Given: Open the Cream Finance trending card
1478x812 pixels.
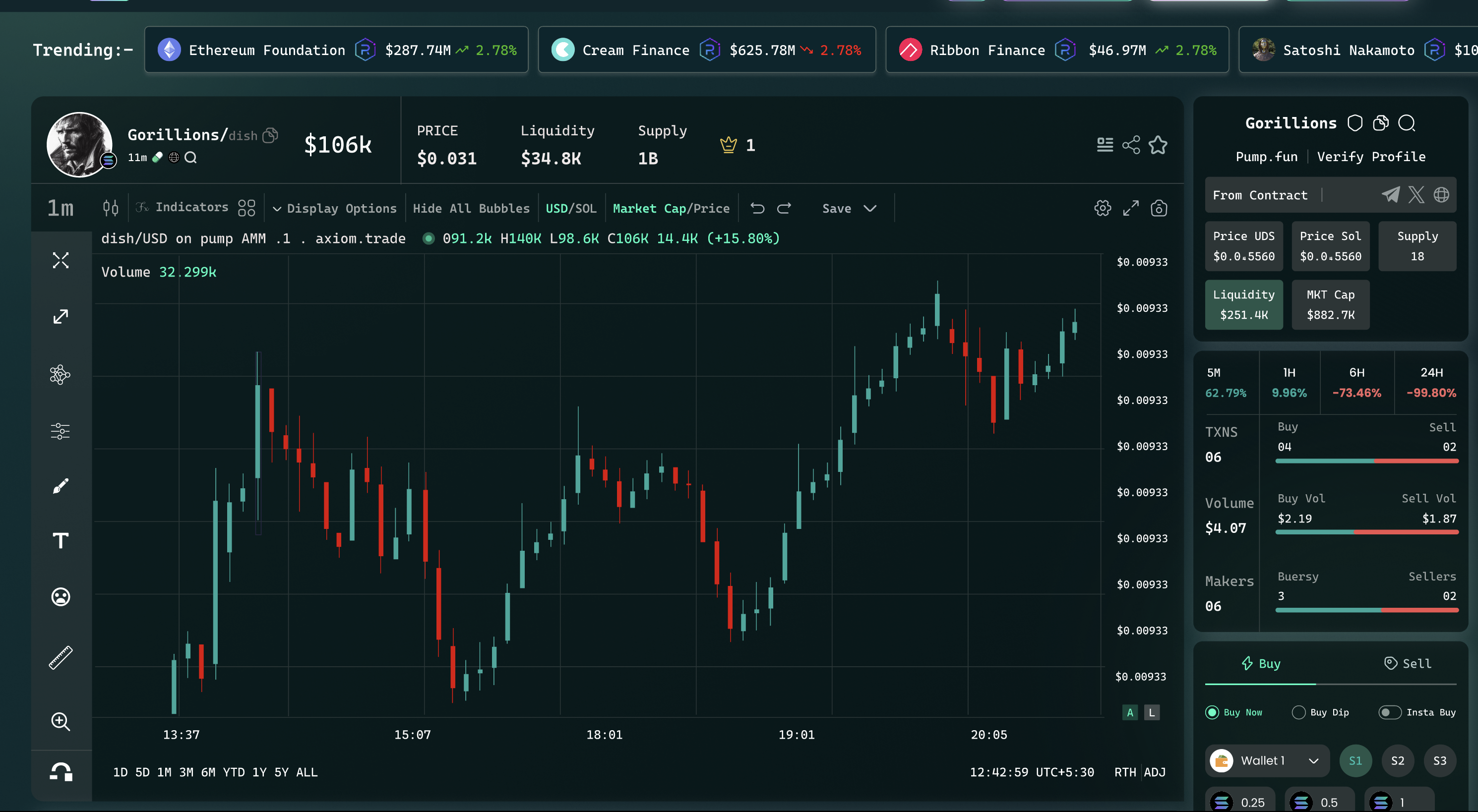Looking at the screenshot, I should [x=706, y=50].
